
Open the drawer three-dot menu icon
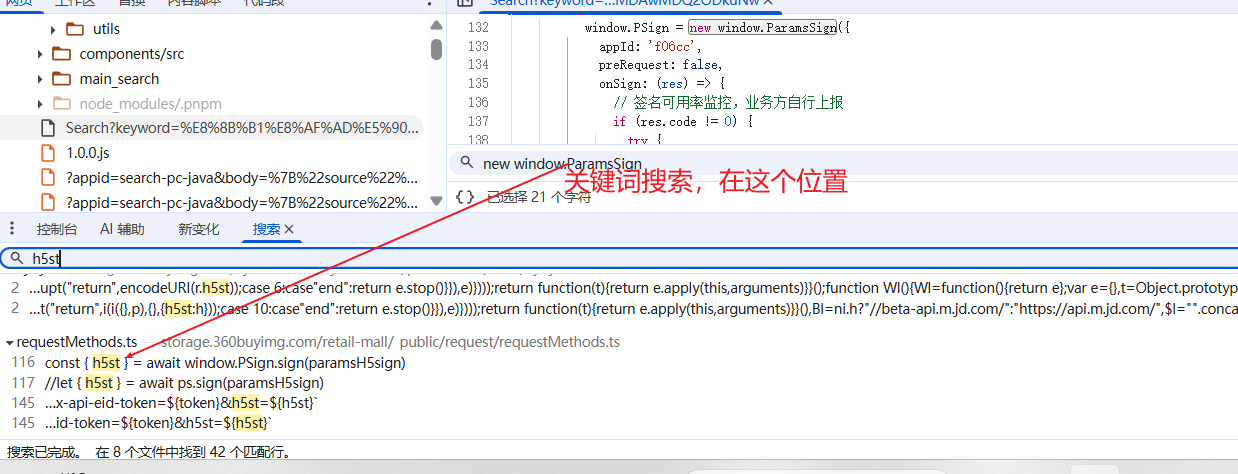12,228
